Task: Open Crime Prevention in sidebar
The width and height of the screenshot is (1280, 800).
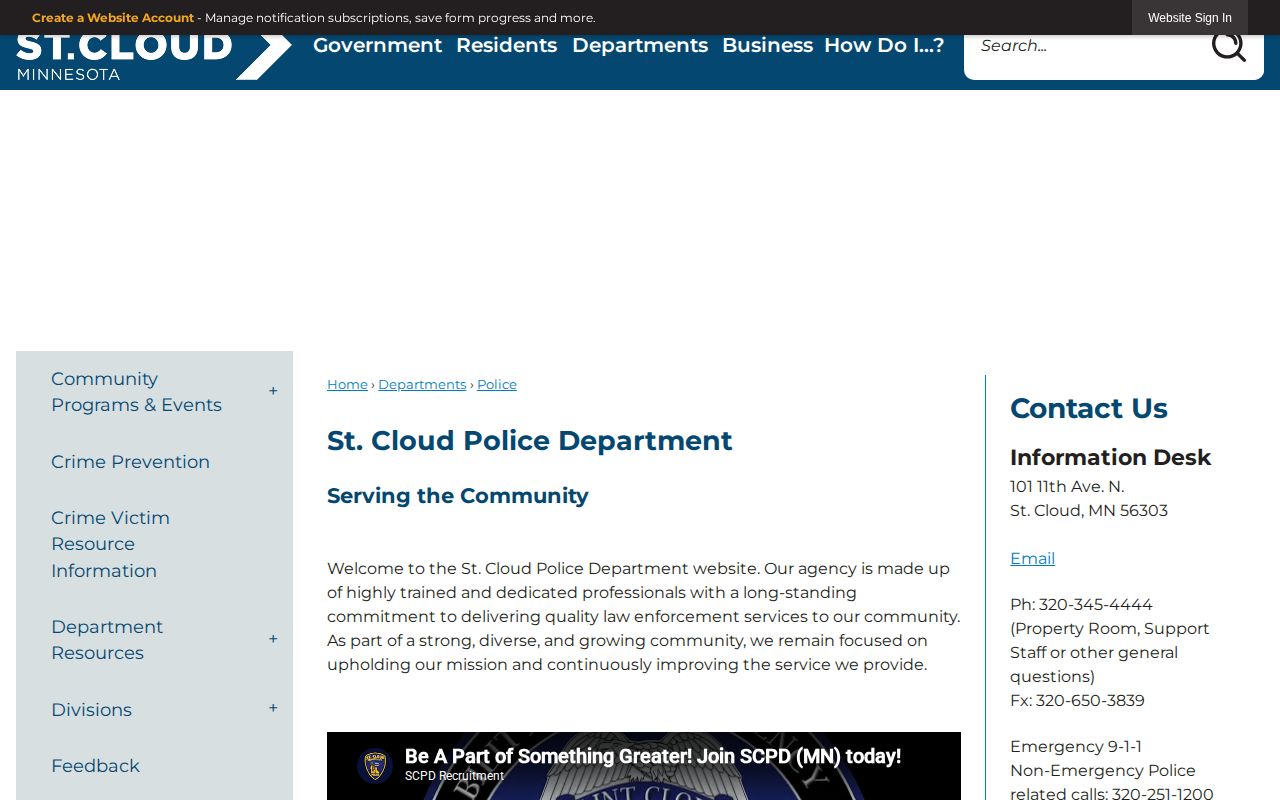Action: click(130, 462)
